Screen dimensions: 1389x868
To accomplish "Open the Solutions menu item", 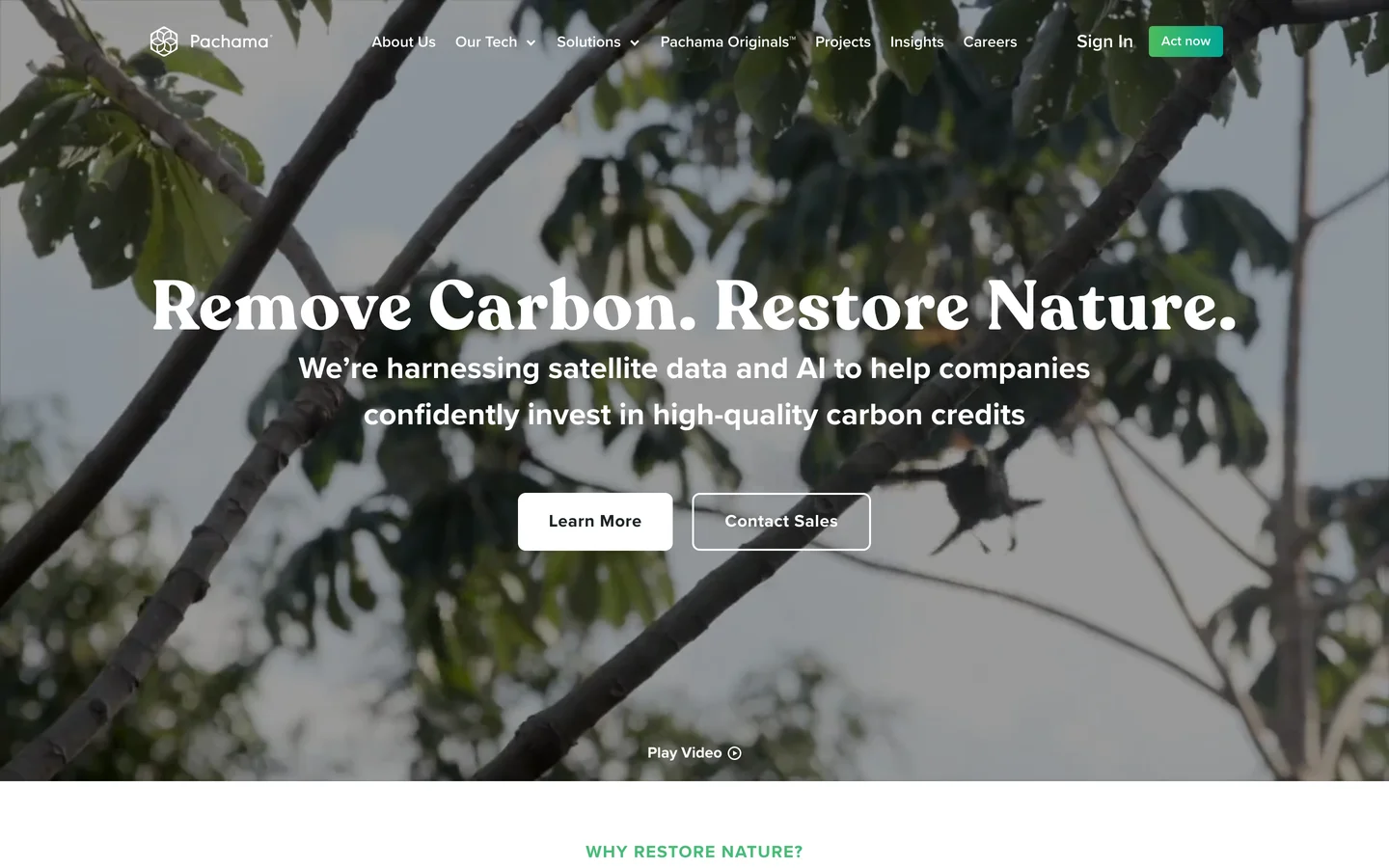I will pos(588,41).
